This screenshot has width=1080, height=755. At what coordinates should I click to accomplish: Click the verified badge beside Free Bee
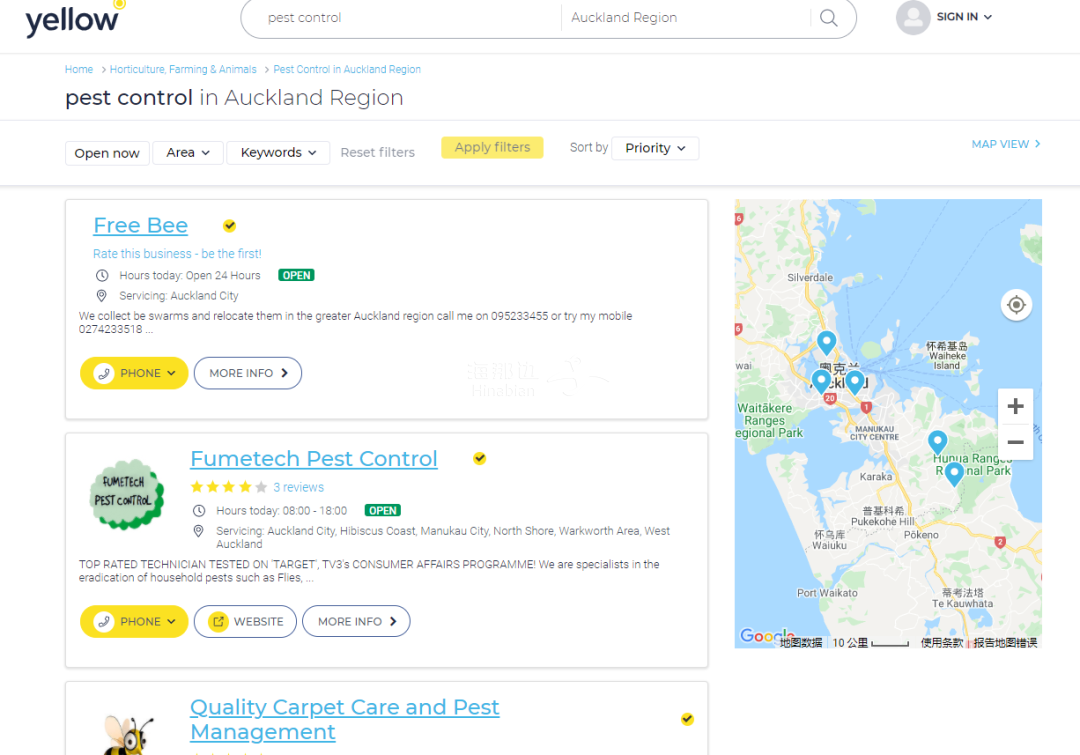(x=230, y=226)
